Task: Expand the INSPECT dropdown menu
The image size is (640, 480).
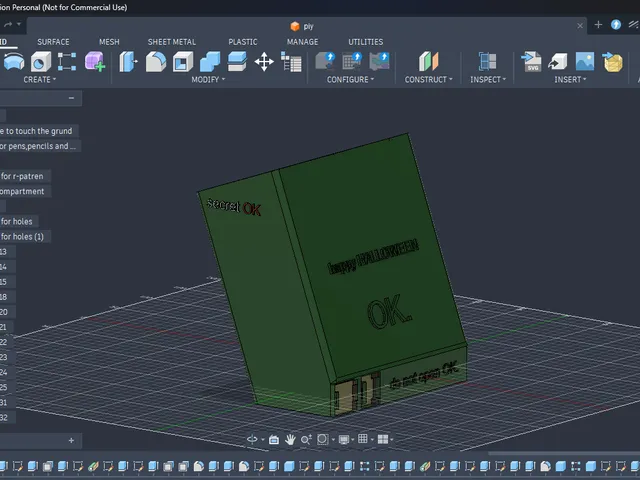Action: (488, 80)
